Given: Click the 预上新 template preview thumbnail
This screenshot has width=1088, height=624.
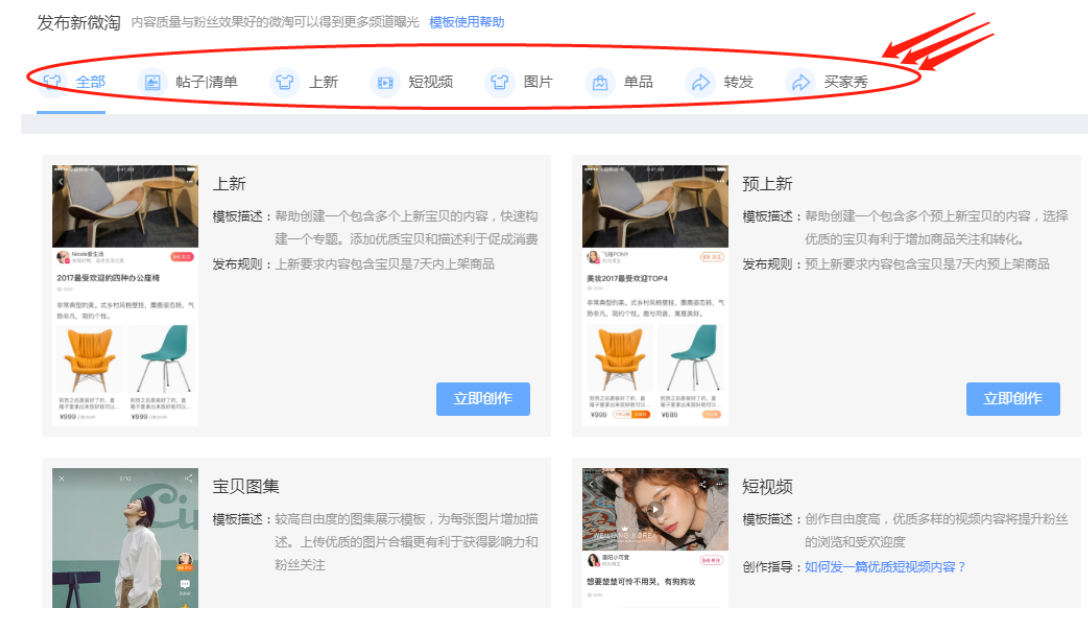Looking at the screenshot, I should 655,295.
